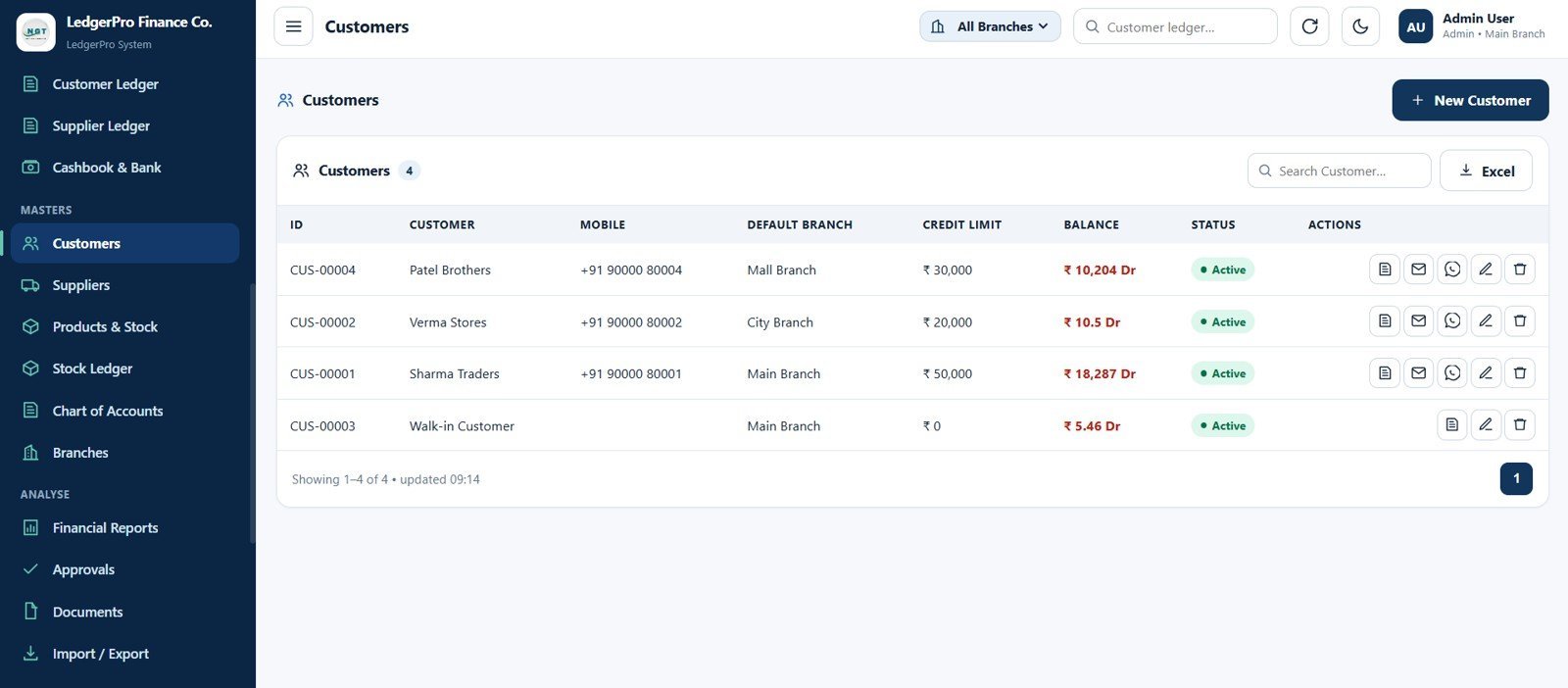1568x688 pixels.
Task: Edit the Walk-in Customer record
Action: pos(1486,425)
